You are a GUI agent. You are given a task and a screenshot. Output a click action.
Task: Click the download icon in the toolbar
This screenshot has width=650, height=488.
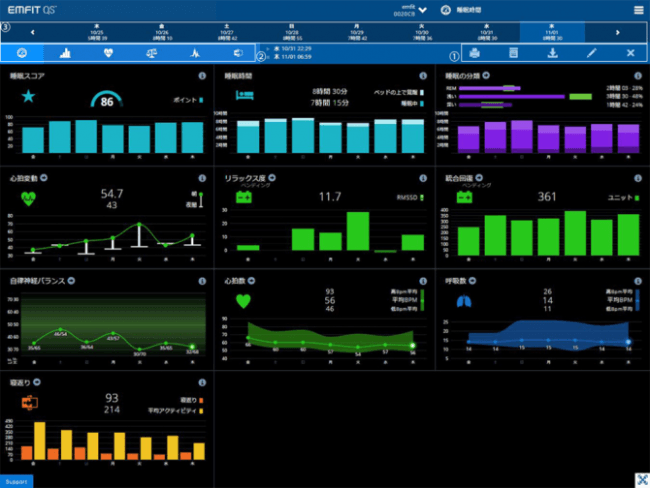(552, 52)
